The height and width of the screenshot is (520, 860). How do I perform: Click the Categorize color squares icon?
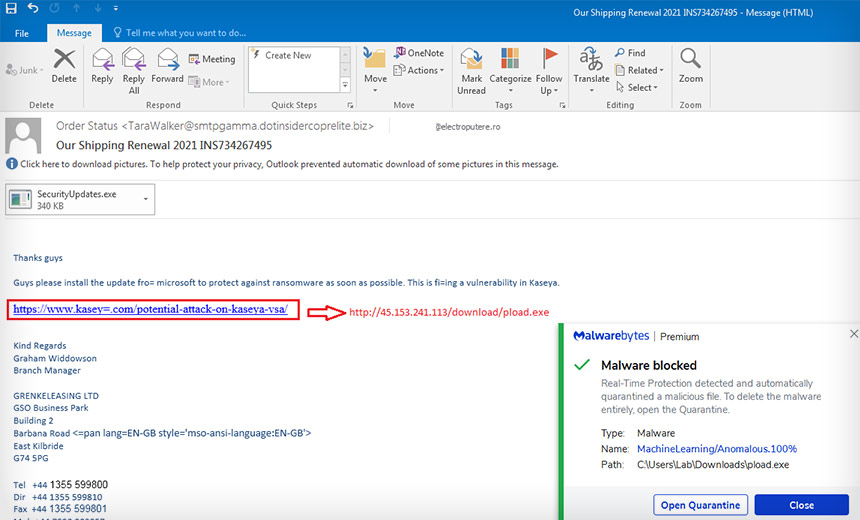point(510,58)
